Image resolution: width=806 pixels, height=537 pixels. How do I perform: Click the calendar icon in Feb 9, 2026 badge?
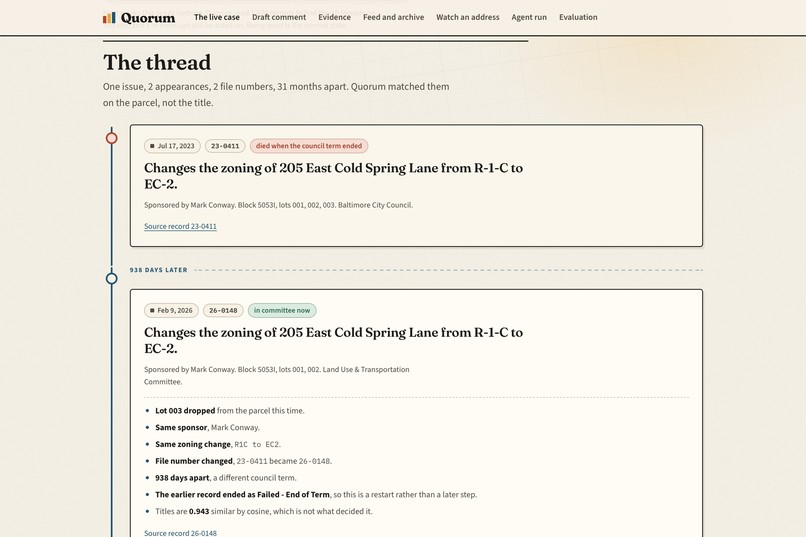152,310
